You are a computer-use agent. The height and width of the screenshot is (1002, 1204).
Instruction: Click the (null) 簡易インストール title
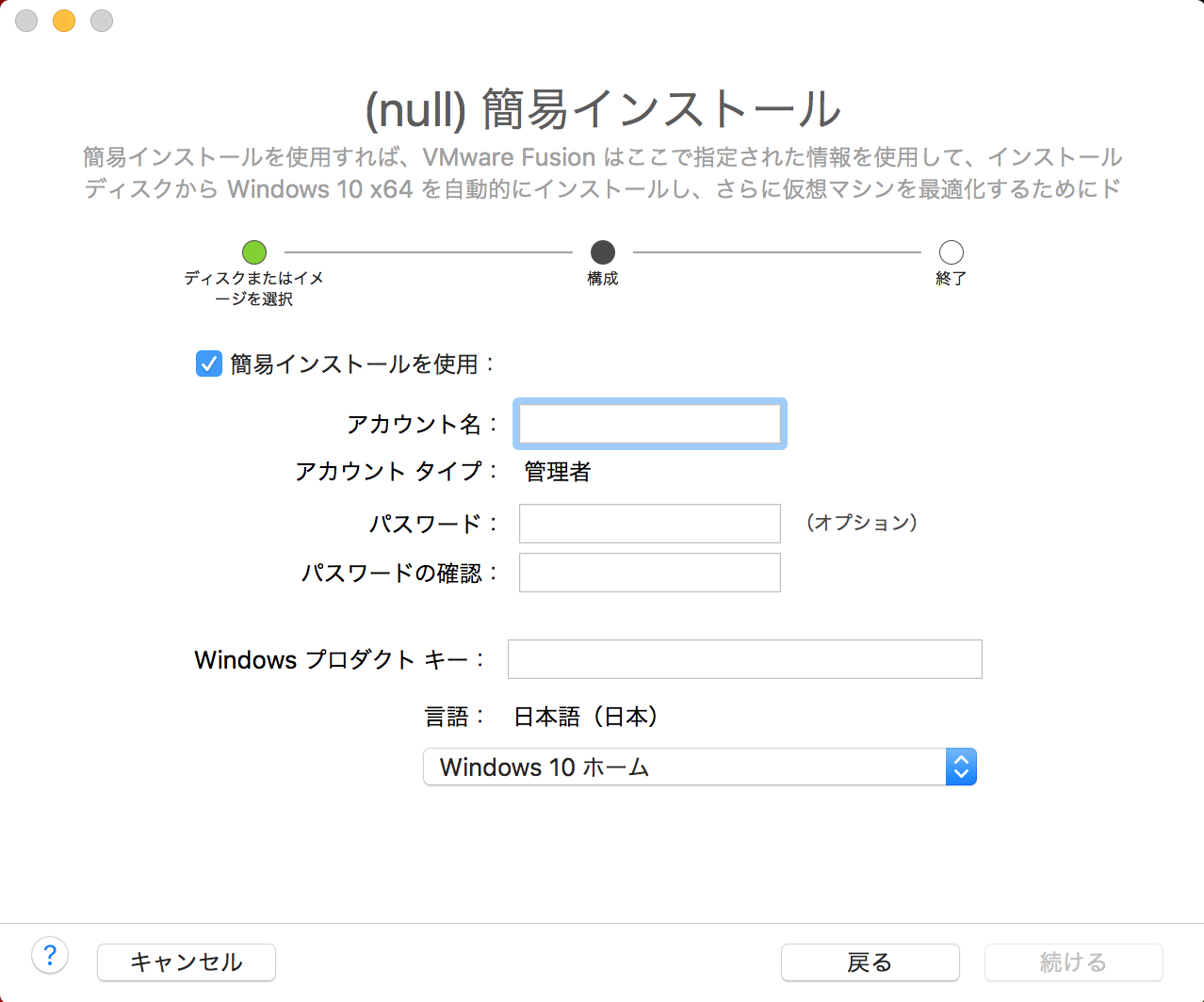[x=603, y=109]
